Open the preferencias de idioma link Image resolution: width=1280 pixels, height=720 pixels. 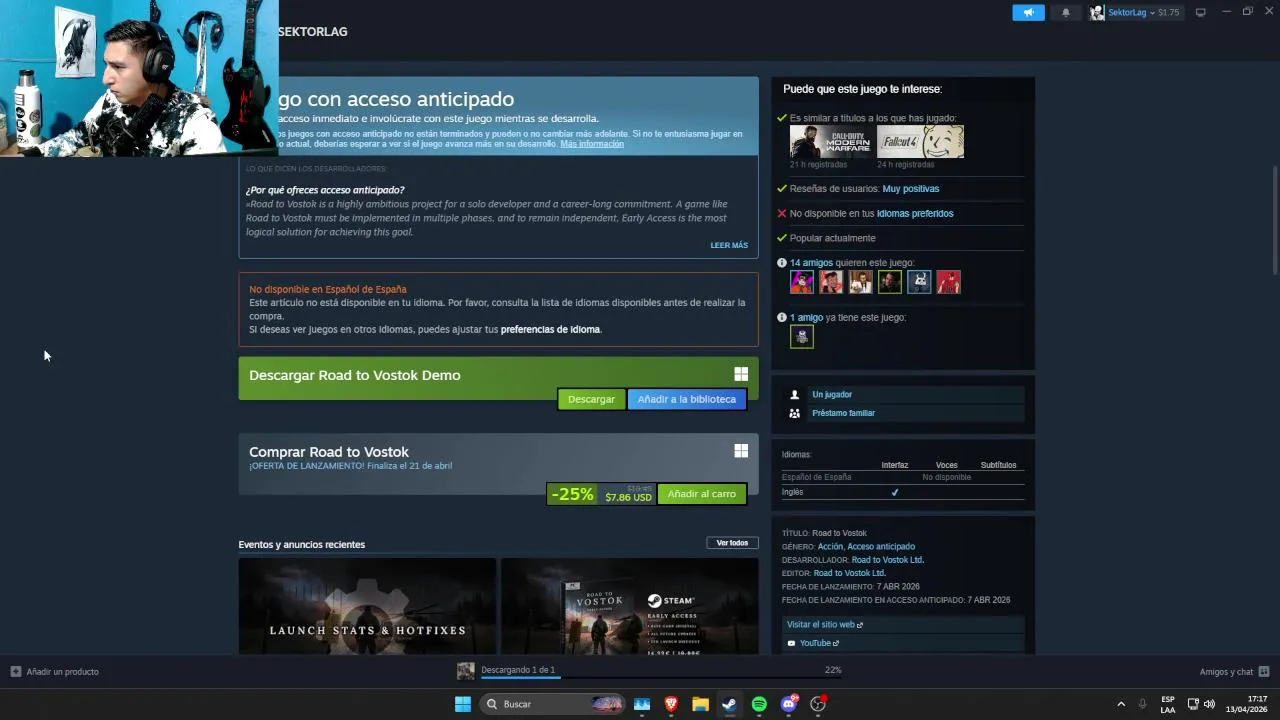tap(550, 330)
